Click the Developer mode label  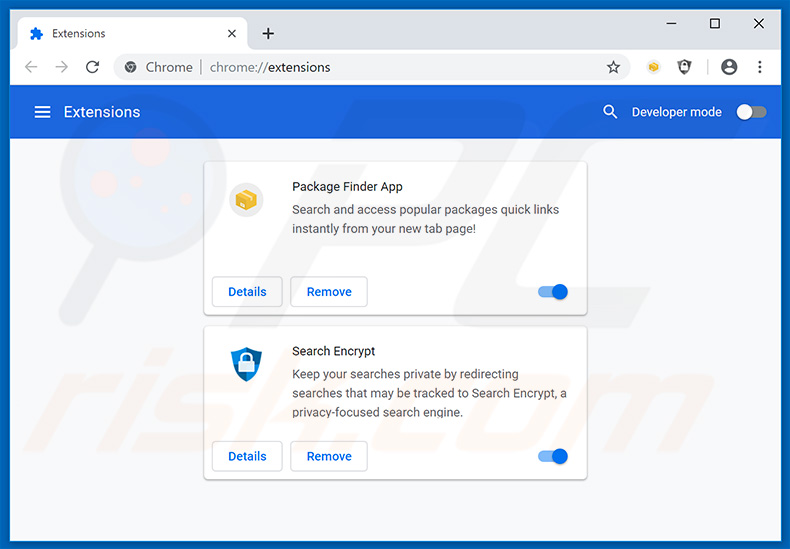click(677, 112)
